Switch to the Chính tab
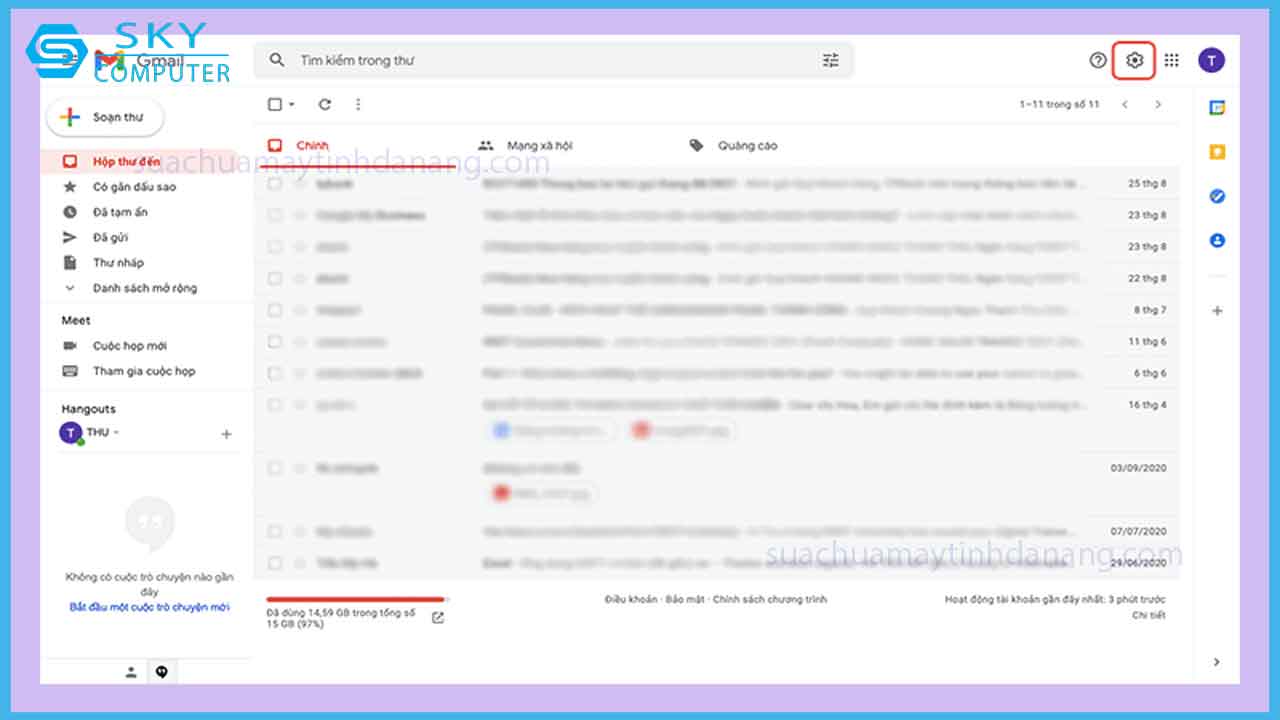This screenshot has height=720, width=1280. pyautogui.click(x=312, y=146)
